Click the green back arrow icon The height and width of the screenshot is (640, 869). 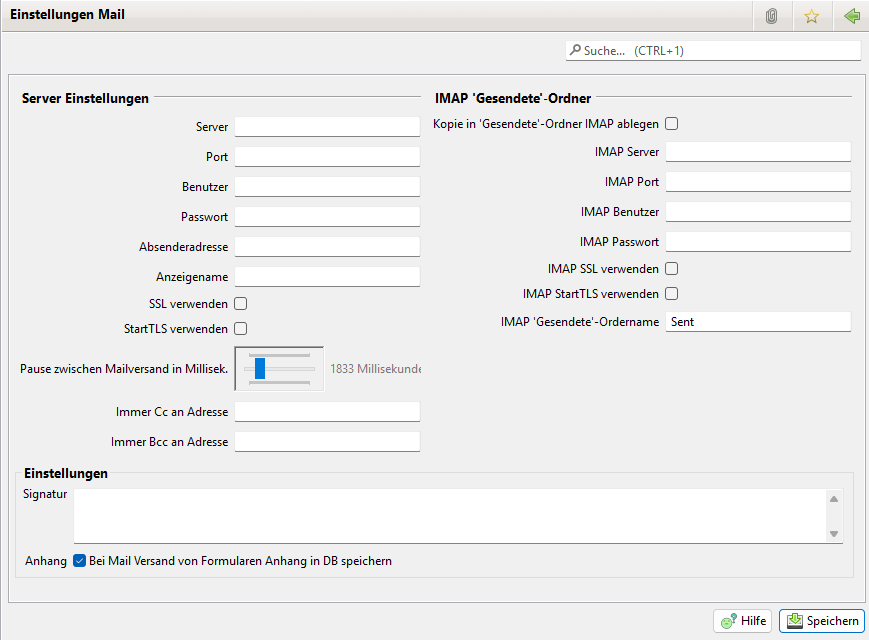(x=851, y=16)
